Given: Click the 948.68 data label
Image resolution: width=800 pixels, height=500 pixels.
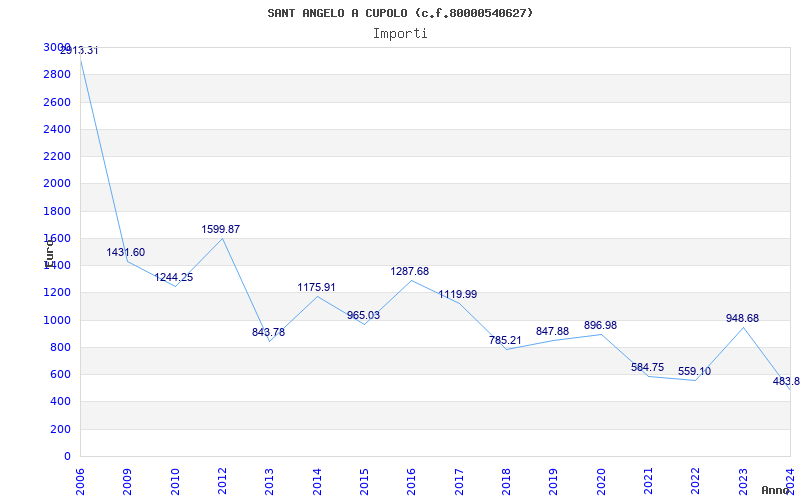Looking at the screenshot, I should tap(742, 319).
